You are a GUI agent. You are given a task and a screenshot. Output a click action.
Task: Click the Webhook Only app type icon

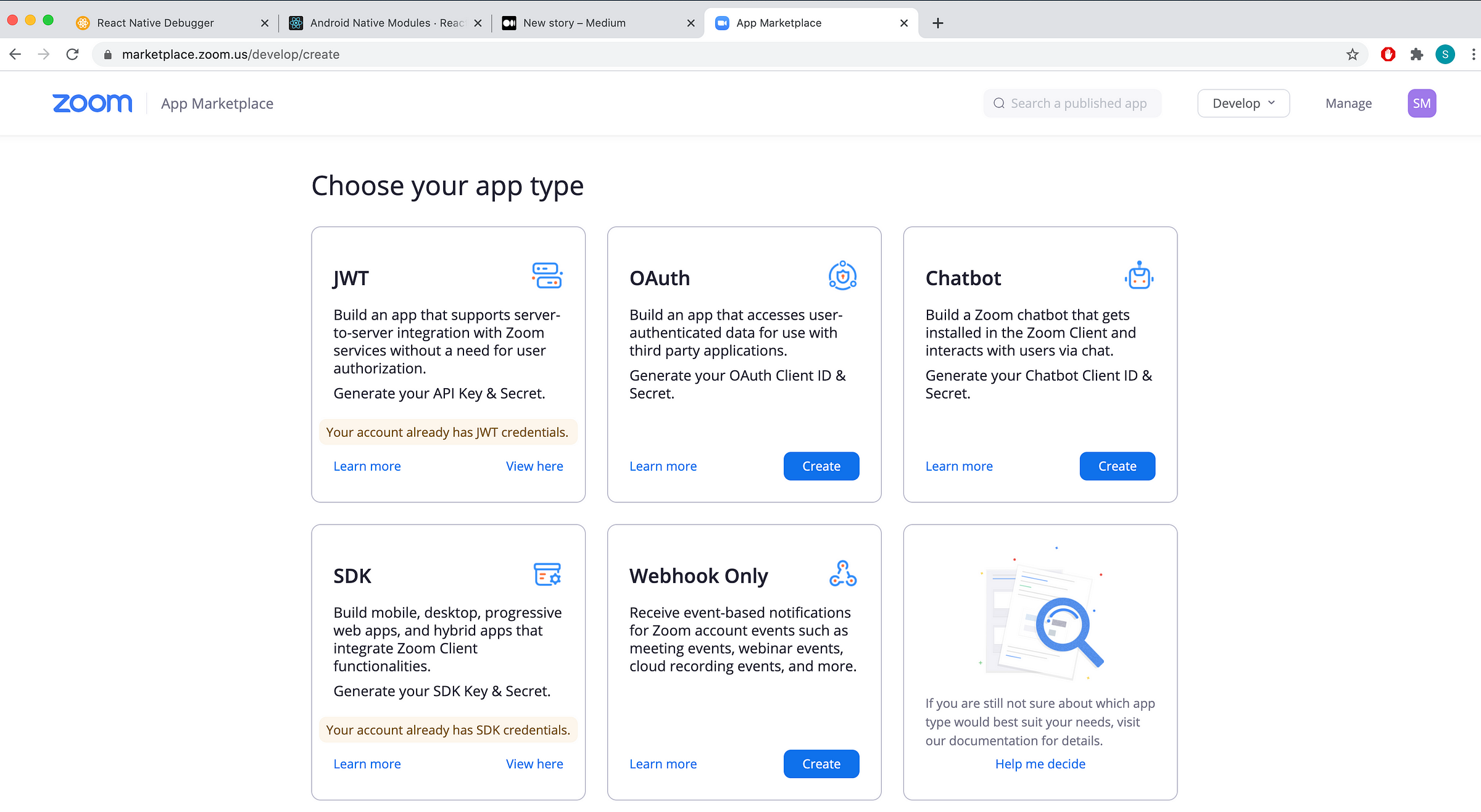[x=844, y=574]
